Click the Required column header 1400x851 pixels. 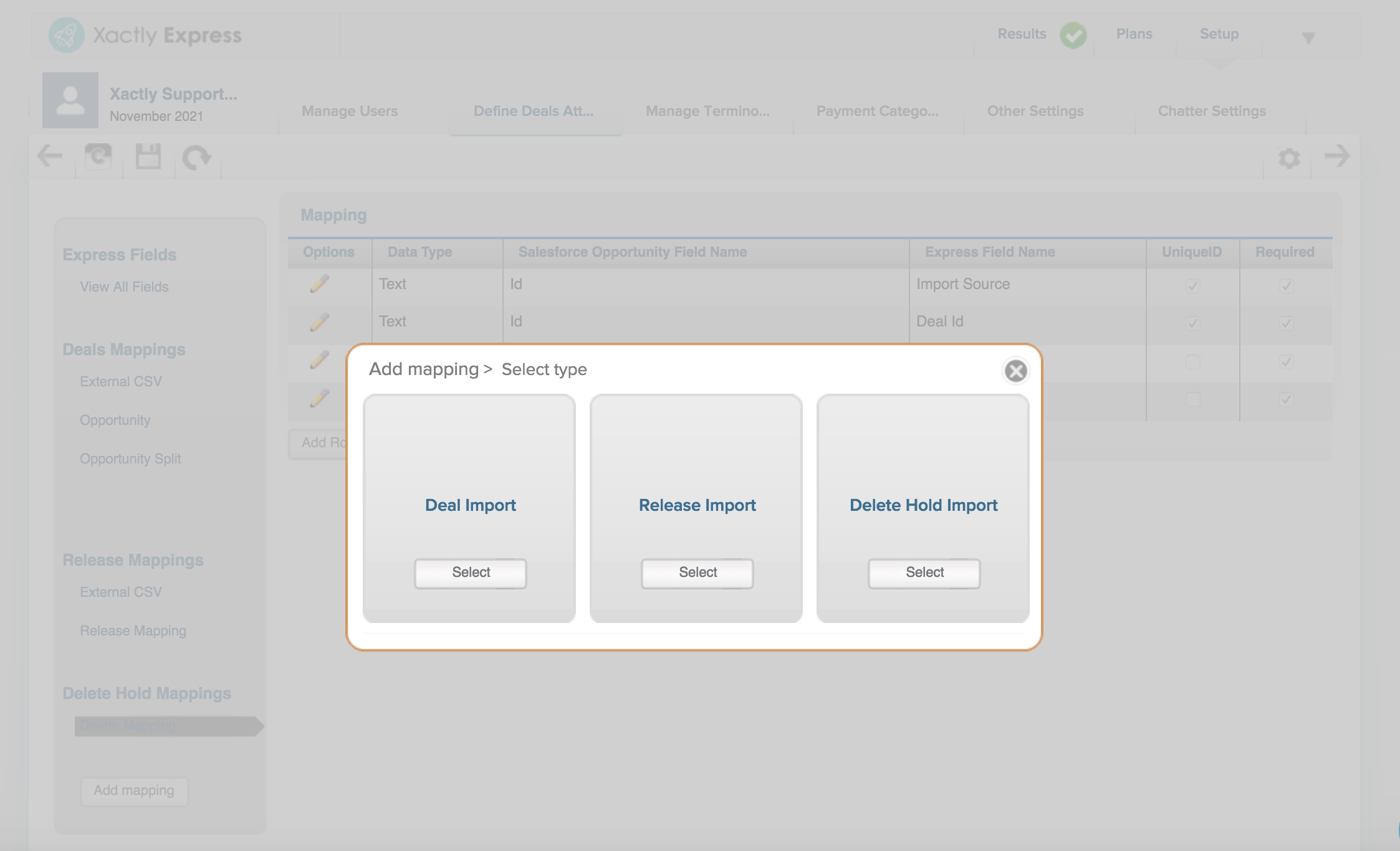(x=1285, y=252)
